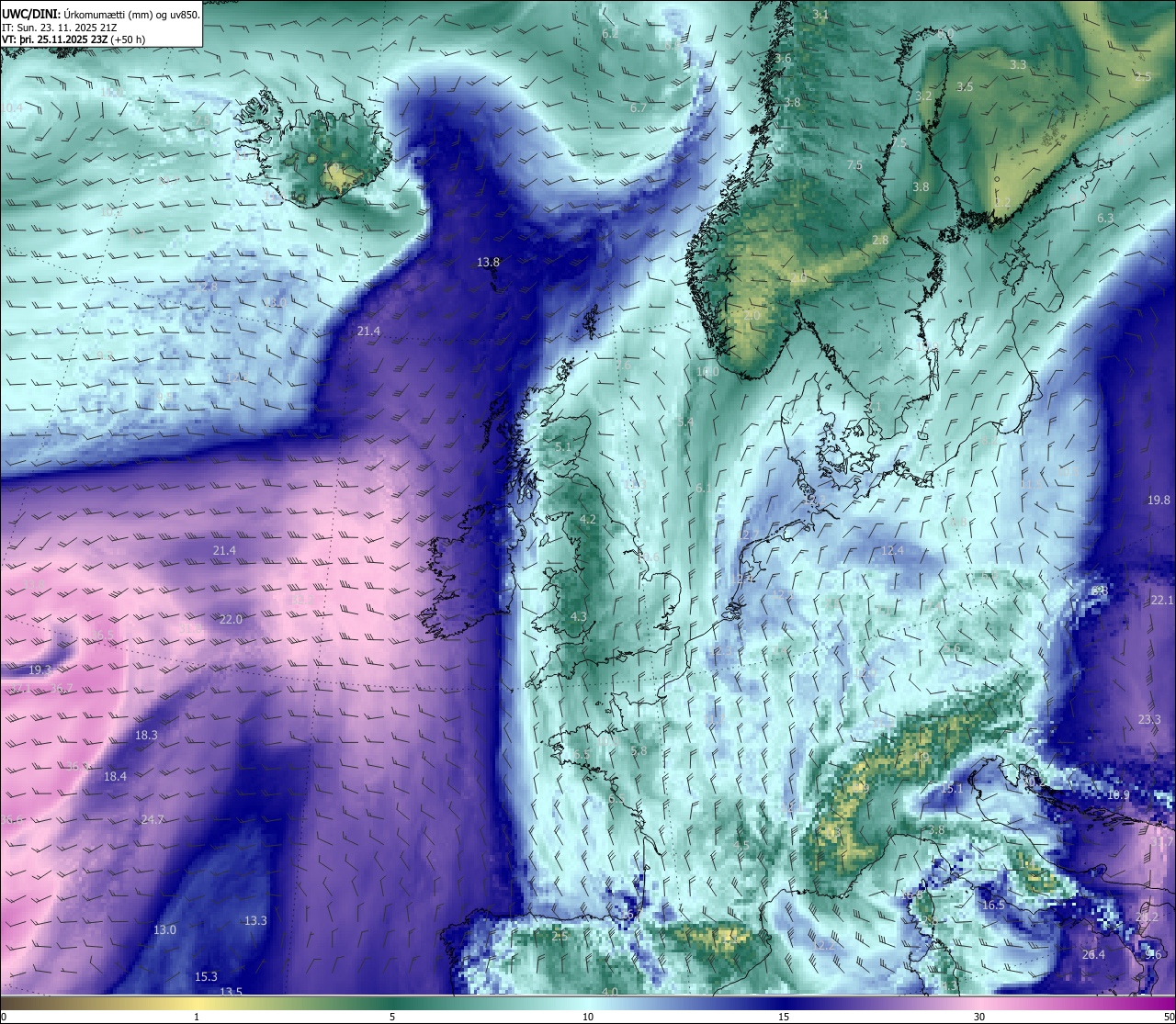Click the 12.4 value label
The image size is (1176, 1024).
click(x=892, y=551)
